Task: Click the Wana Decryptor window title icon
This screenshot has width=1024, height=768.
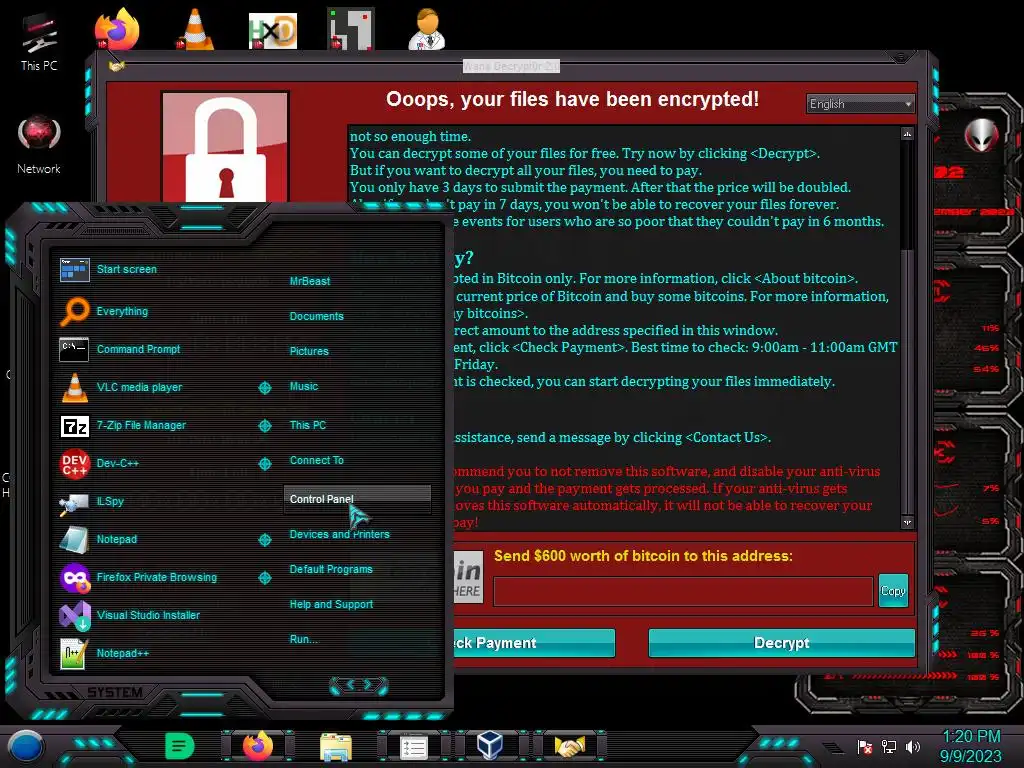Action: tap(116, 66)
